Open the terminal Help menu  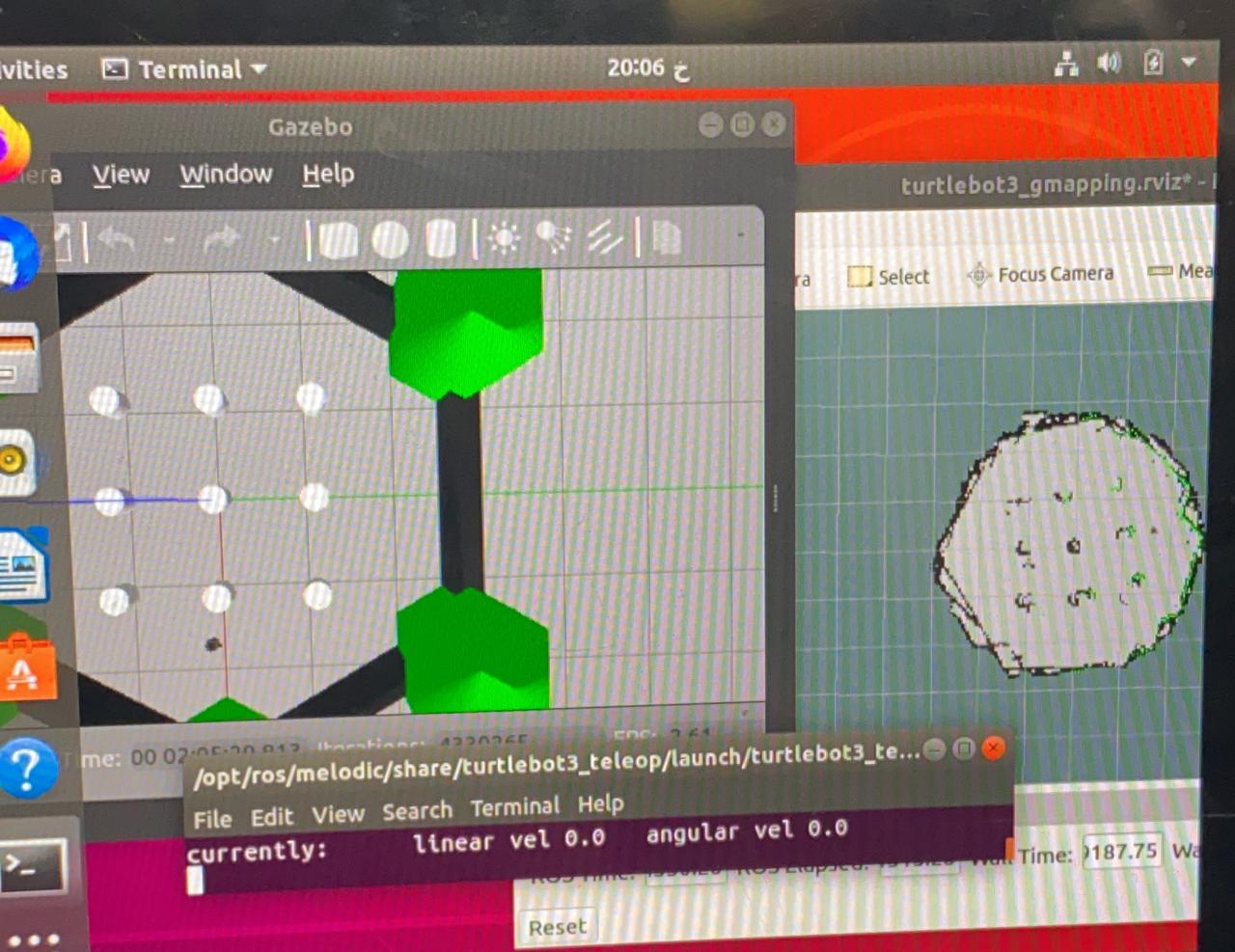pyautogui.click(x=601, y=803)
